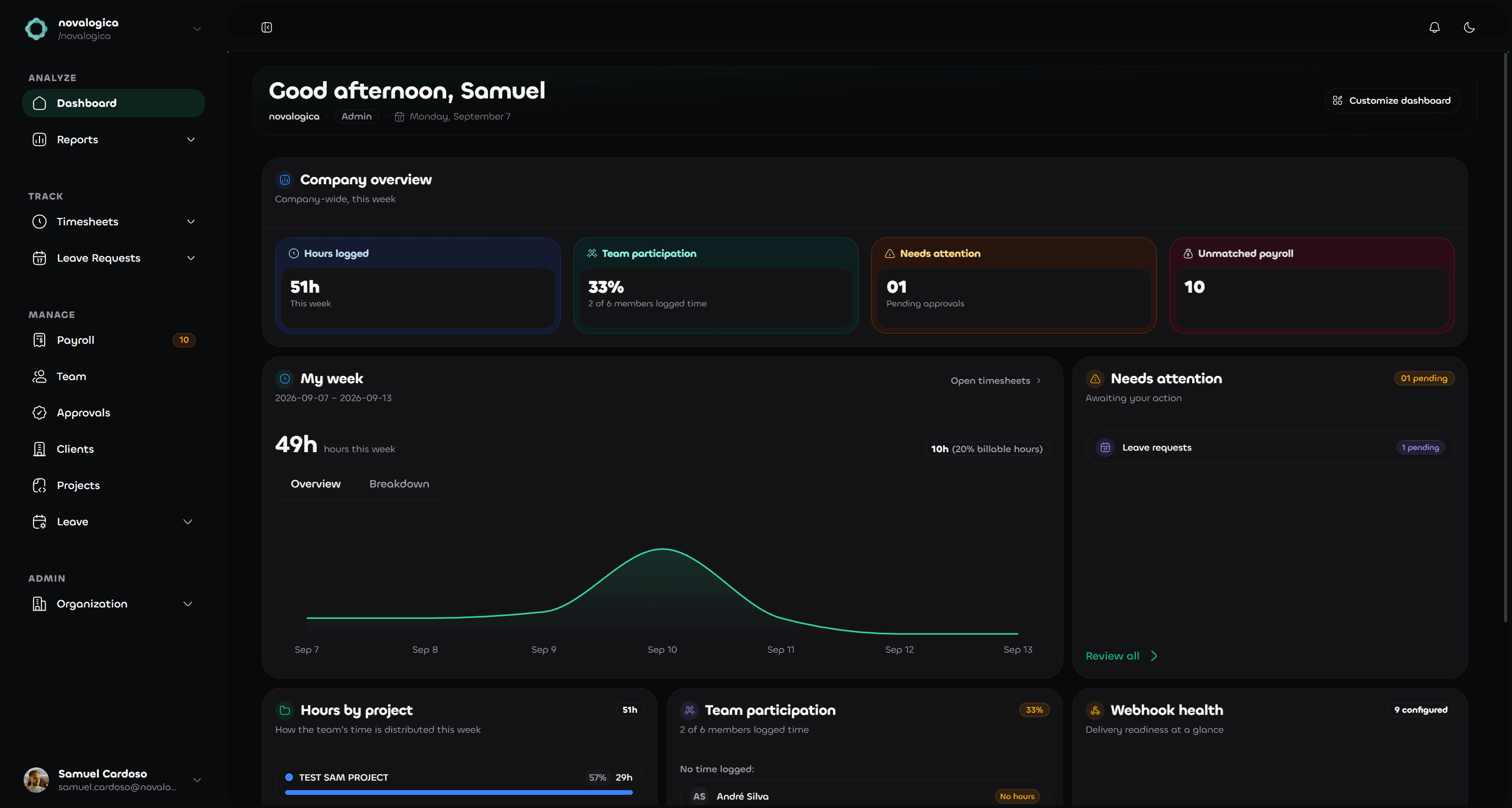Click the Review all link
This screenshot has width=1512, height=808.
(x=1121, y=656)
